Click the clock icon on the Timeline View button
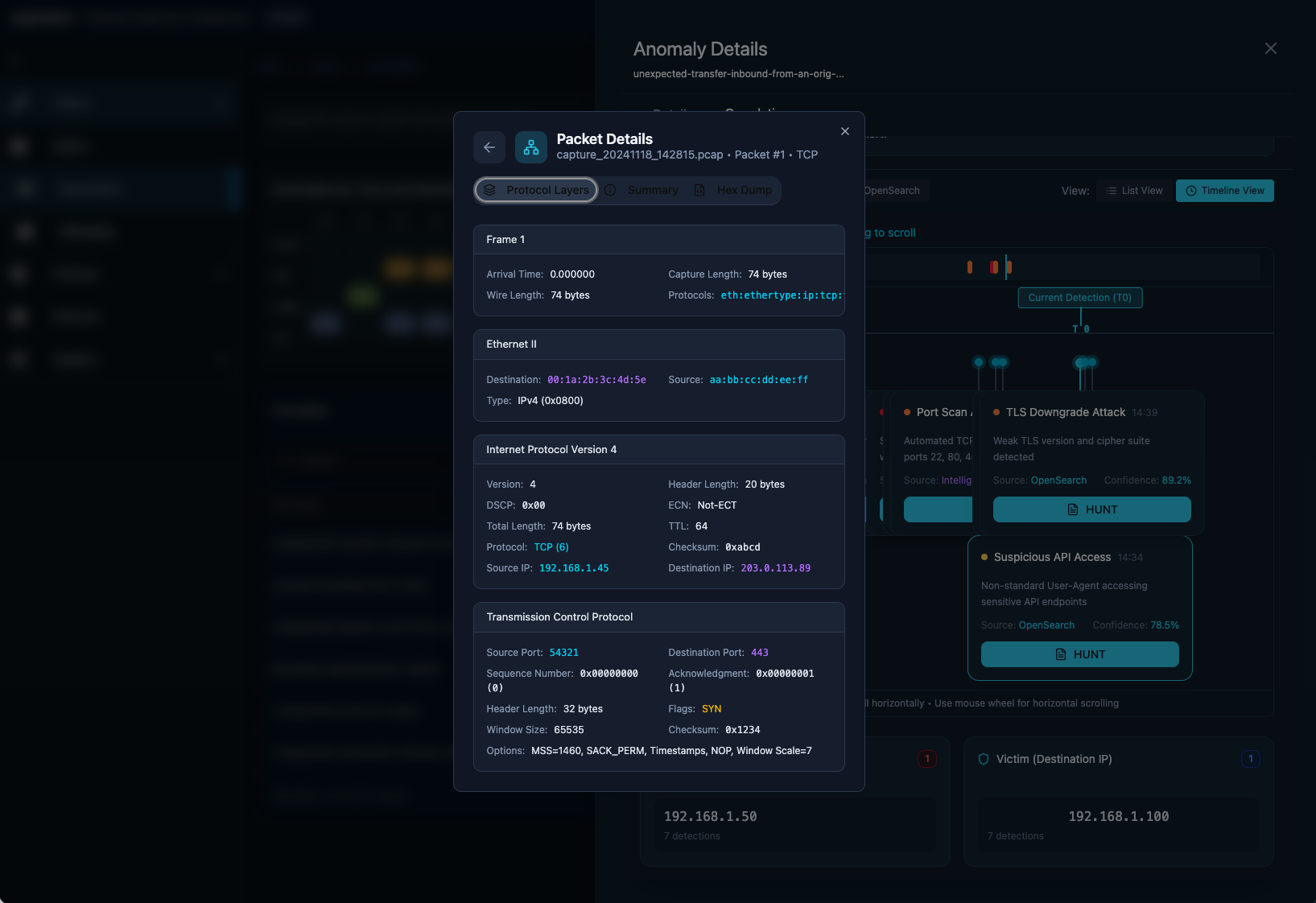This screenshot has width=1316, height=903. click(x=1190, y=191)
